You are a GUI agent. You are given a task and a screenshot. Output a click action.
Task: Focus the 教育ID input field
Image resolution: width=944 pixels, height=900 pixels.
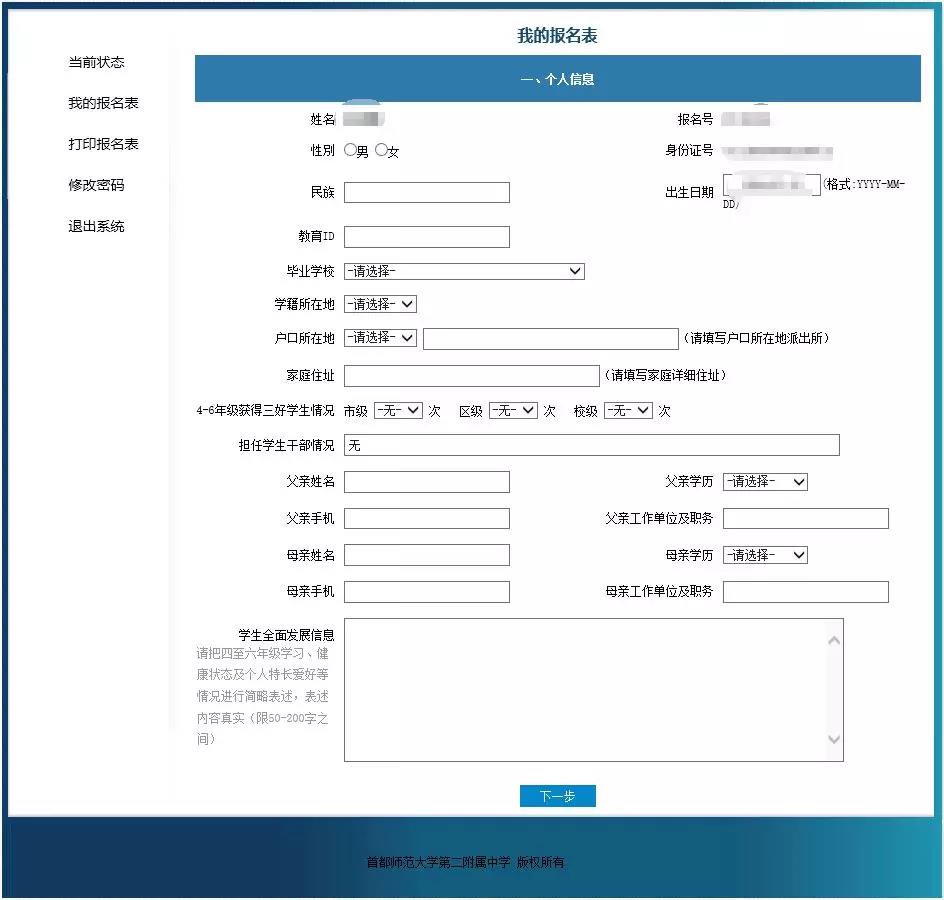click(x=427, y=237)
